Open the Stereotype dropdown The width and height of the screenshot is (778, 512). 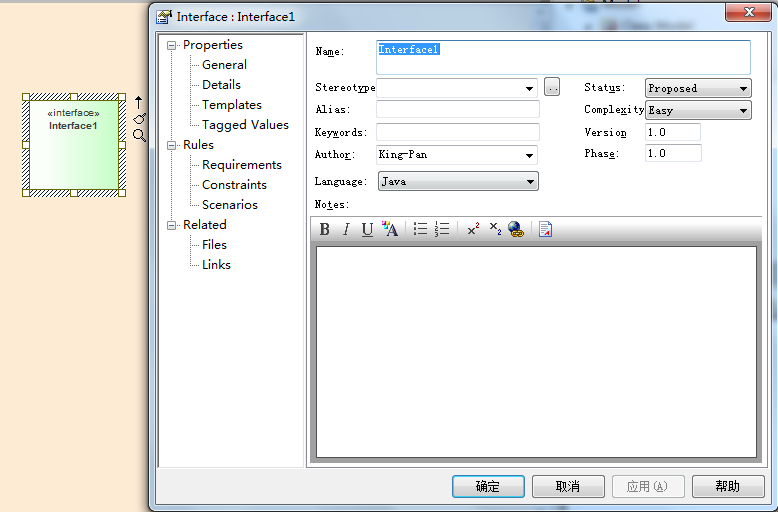click(x=530, y=89)
